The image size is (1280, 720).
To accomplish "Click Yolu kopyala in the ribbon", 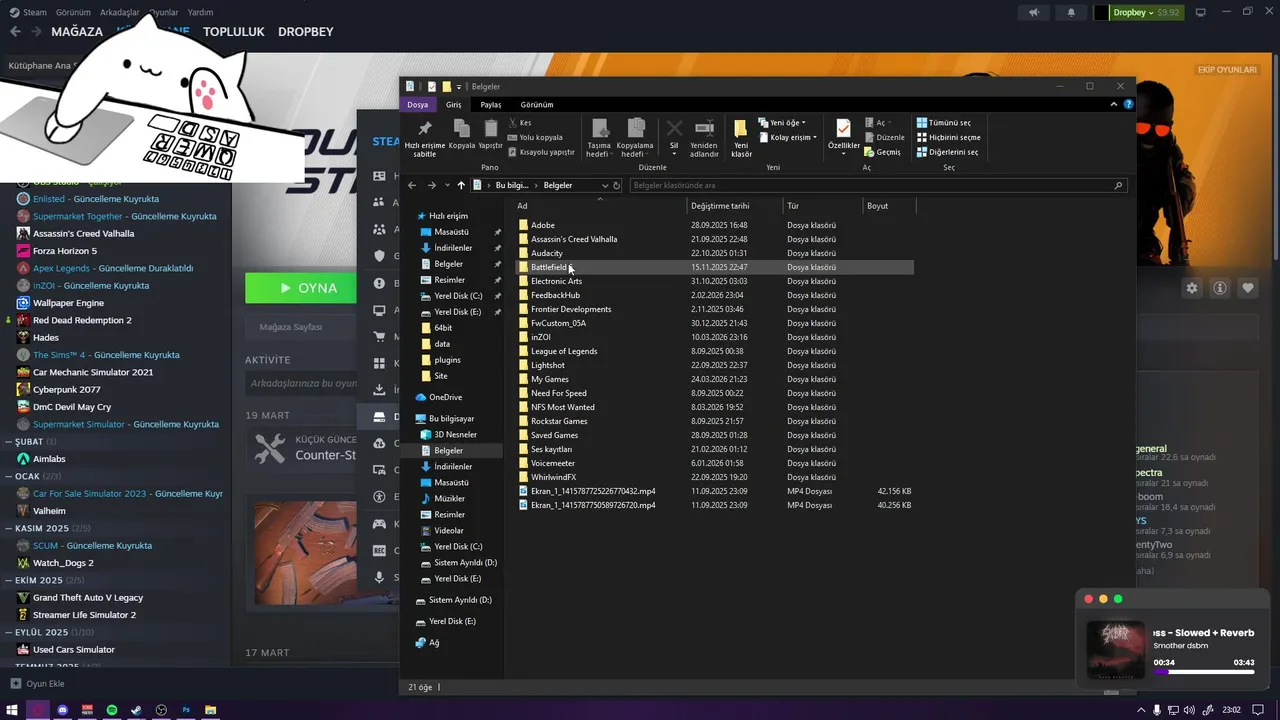I will pos(535,137).
